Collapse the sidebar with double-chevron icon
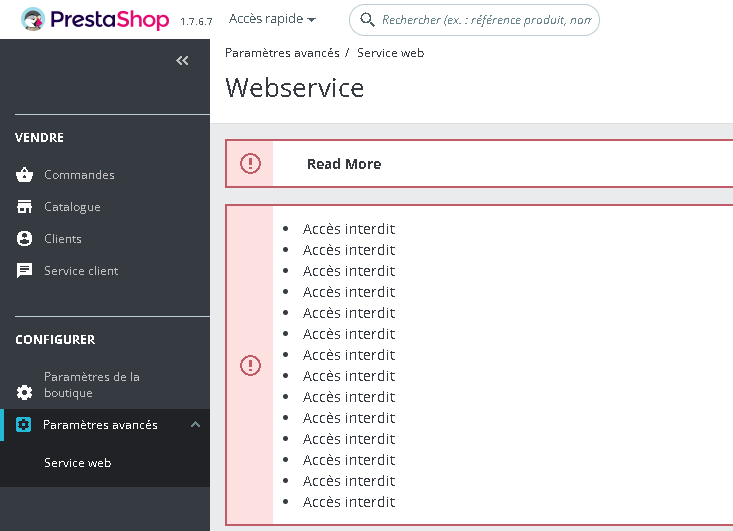This screenshot has height=531, width=733. coord(182,60)
